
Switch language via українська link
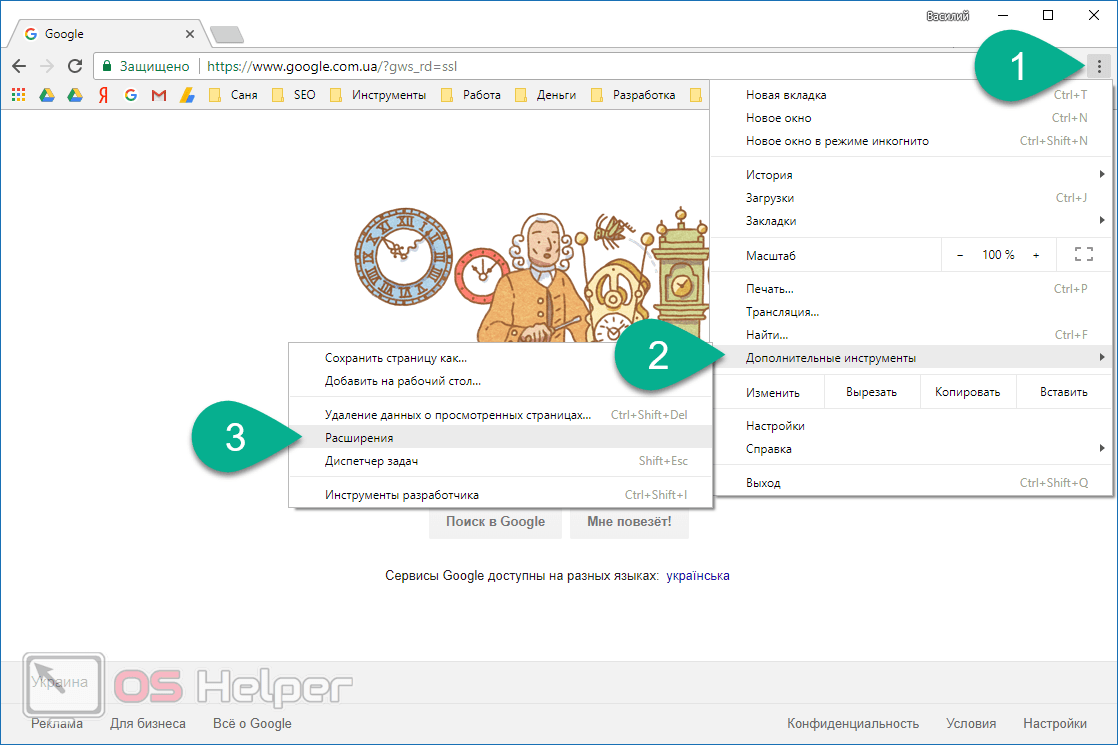click(697, 575)
